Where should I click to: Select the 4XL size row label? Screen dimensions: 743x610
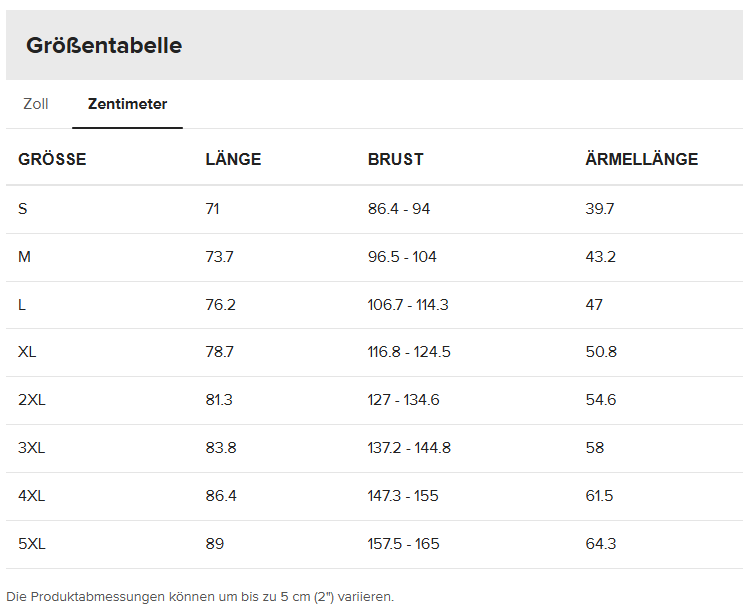point(32,496)
